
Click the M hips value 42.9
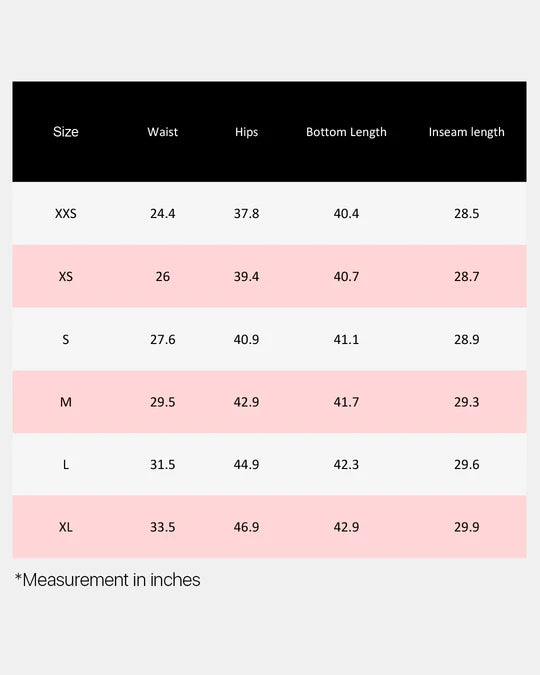246,402
